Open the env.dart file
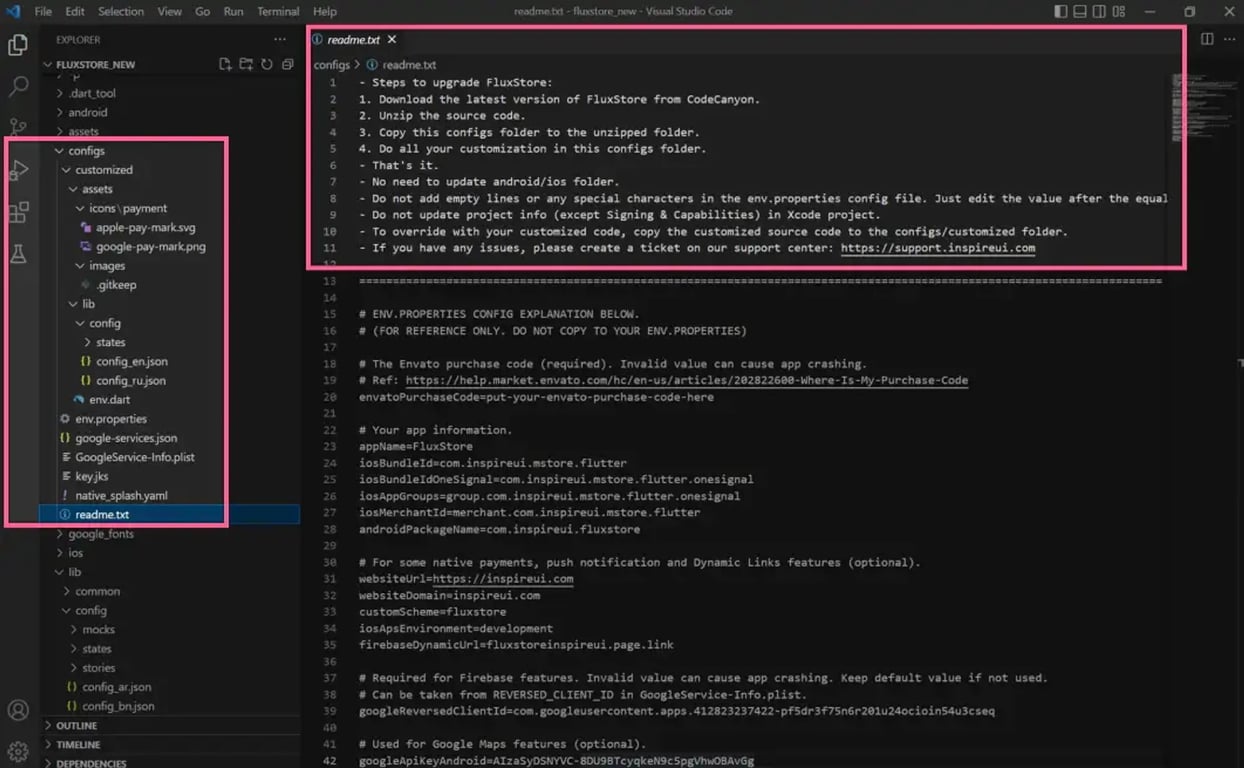 coord(109,400)
